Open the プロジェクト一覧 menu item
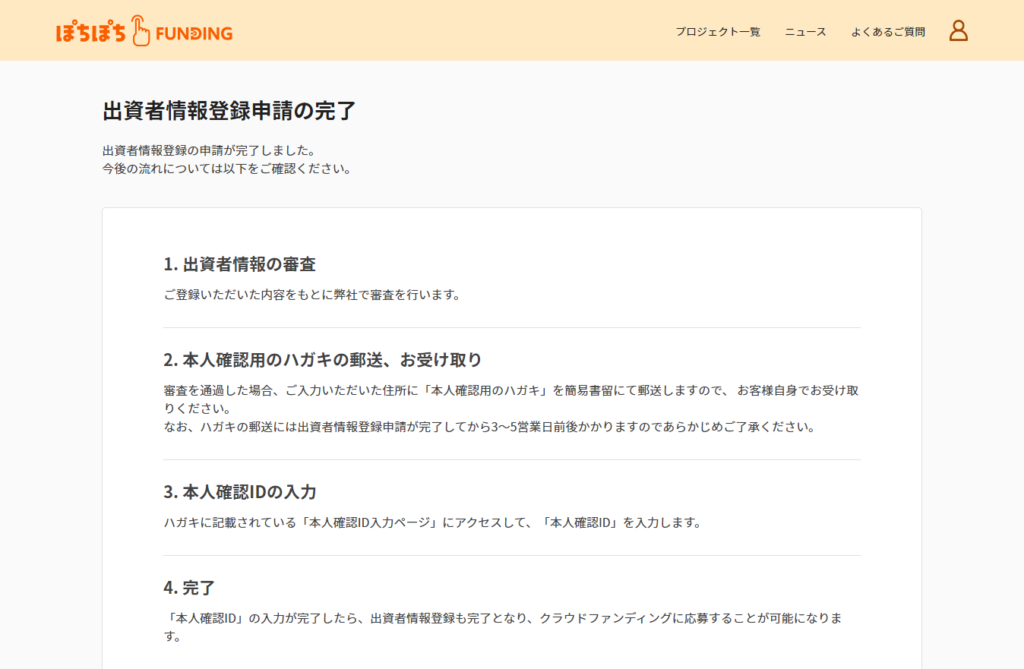 click(x=717, y=32)
